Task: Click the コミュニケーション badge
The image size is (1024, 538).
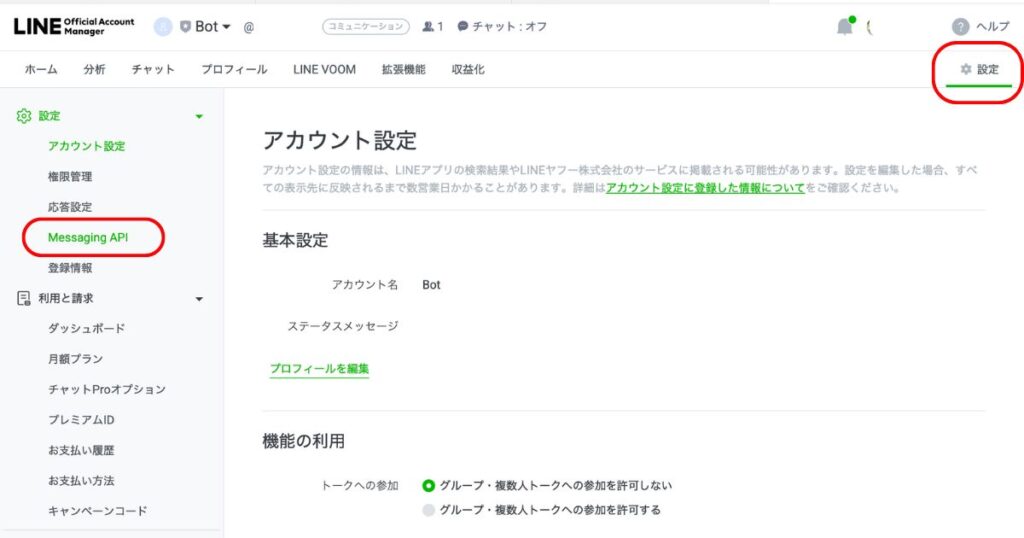Action: pyautogui.click(x=366, y=27)
